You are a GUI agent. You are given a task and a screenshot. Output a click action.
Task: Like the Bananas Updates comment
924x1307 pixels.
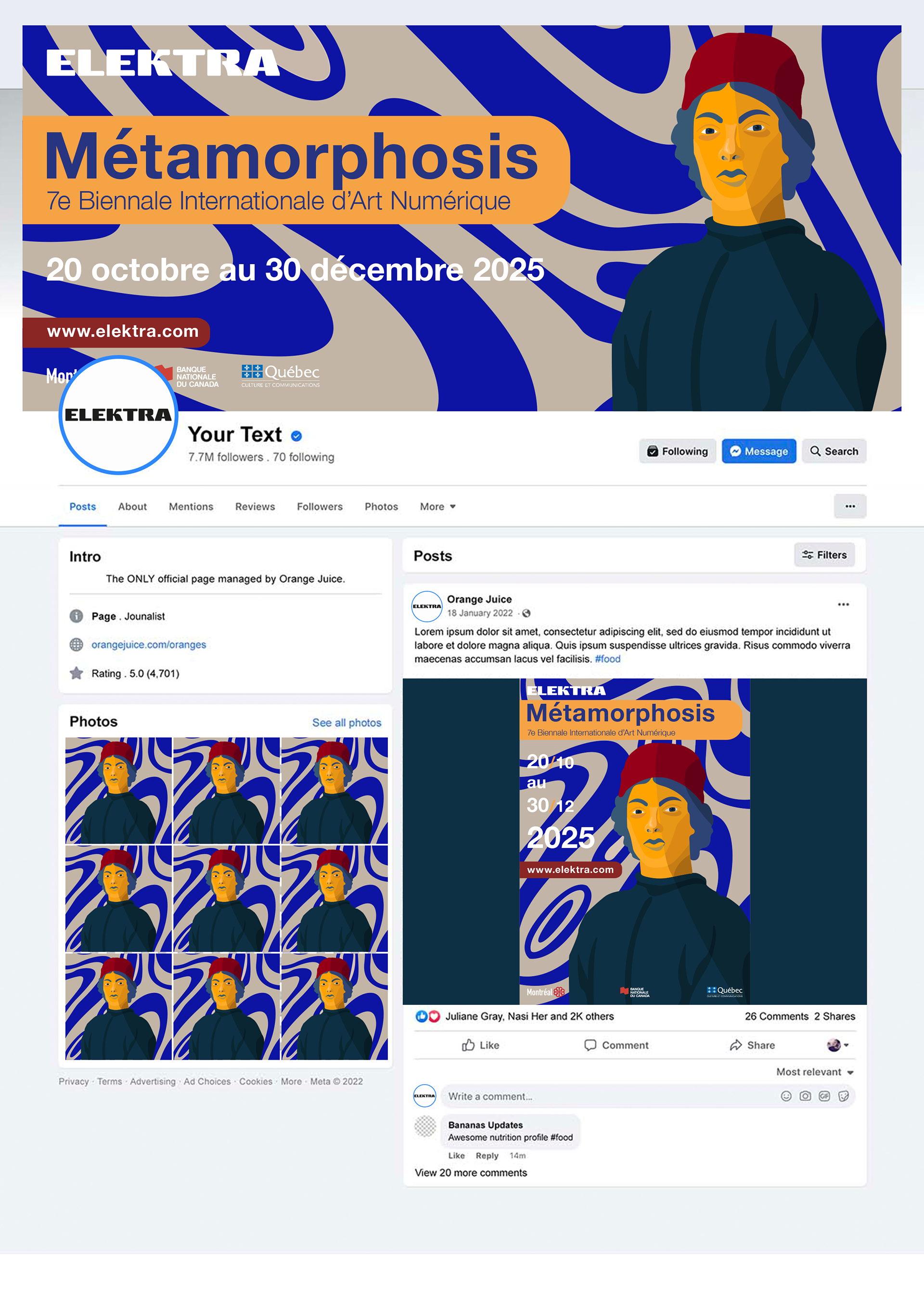[x=456, y=1155]
